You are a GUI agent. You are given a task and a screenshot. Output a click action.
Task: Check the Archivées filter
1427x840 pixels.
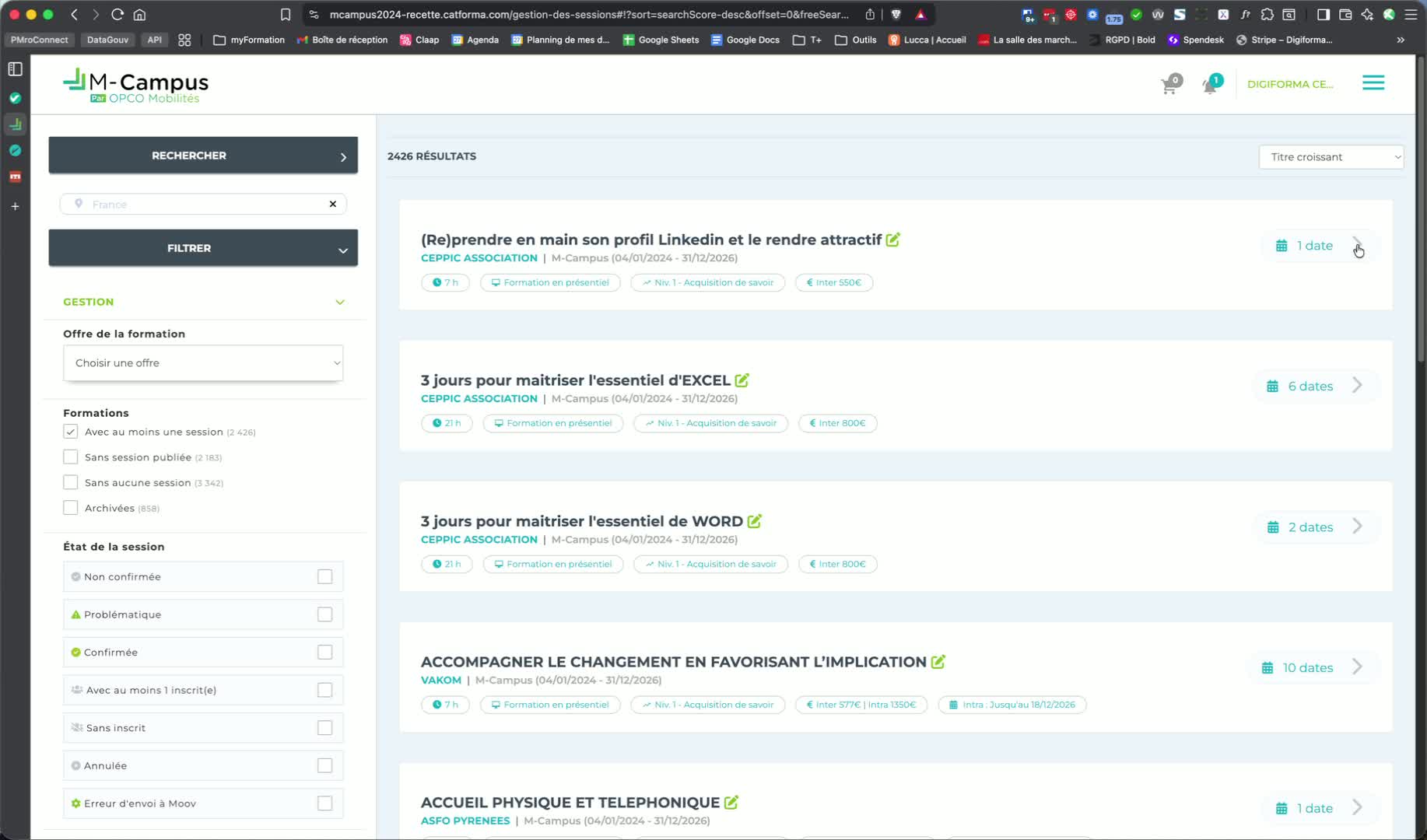pos(71,508)
